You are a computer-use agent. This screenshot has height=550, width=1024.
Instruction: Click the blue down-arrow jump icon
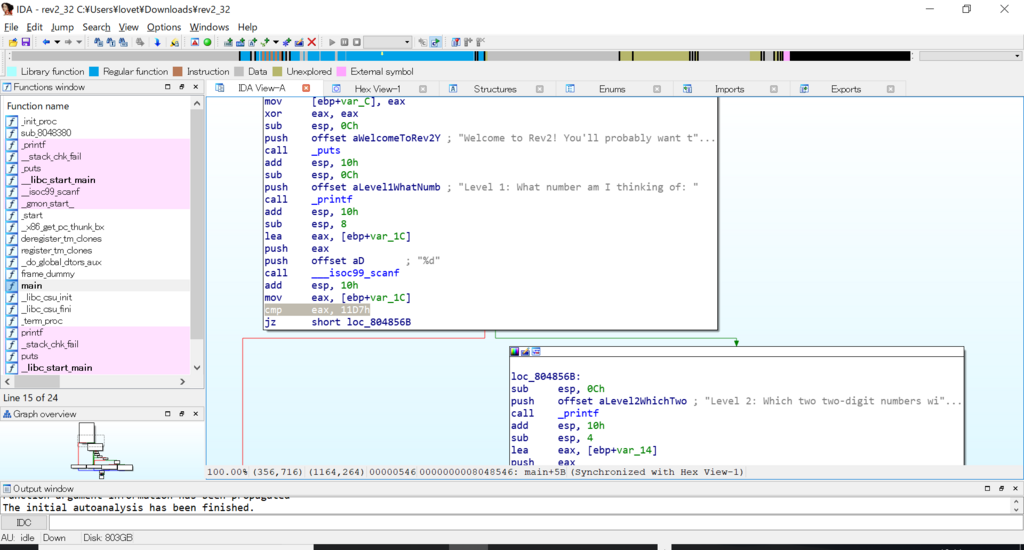[x=157, y=42]
